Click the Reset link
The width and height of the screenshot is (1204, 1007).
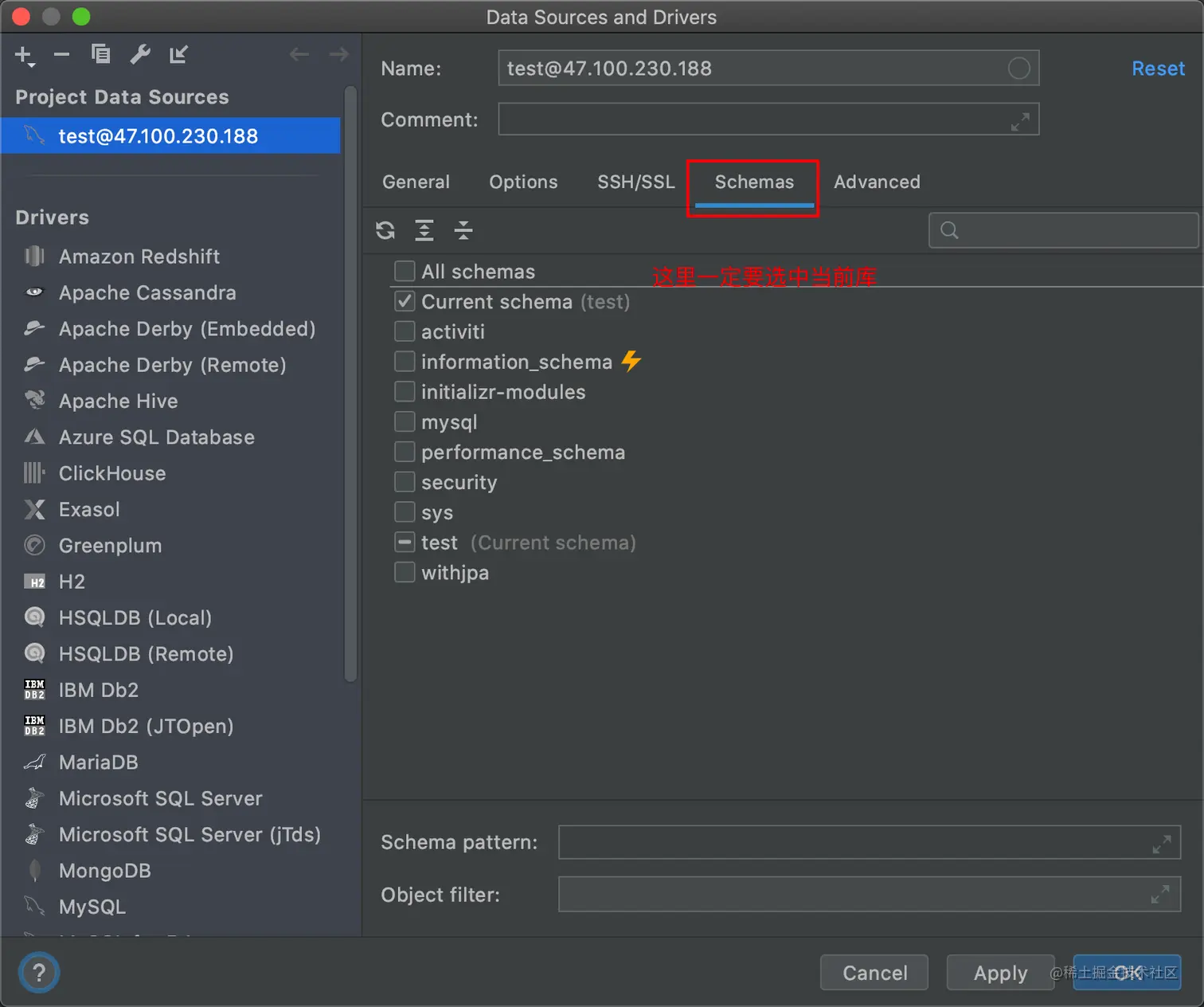coord(1158,69)
